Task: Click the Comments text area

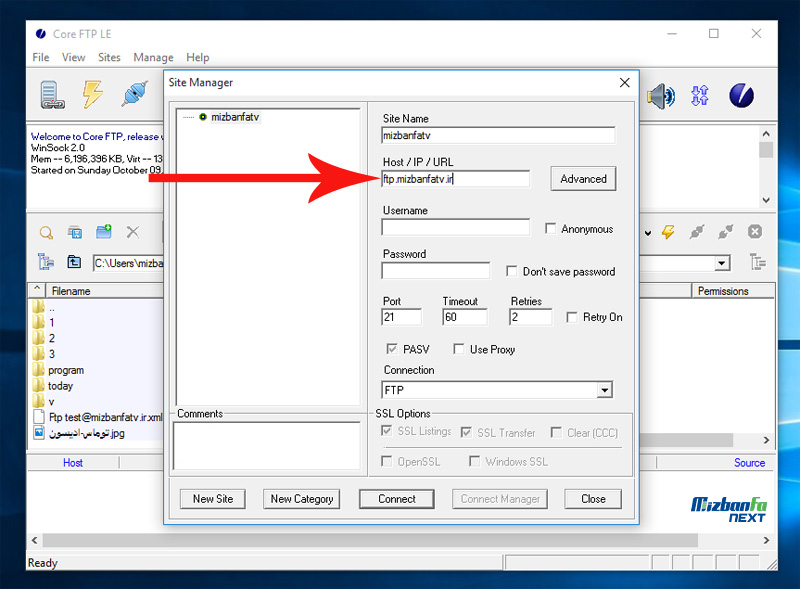Action: coord(266,446)
